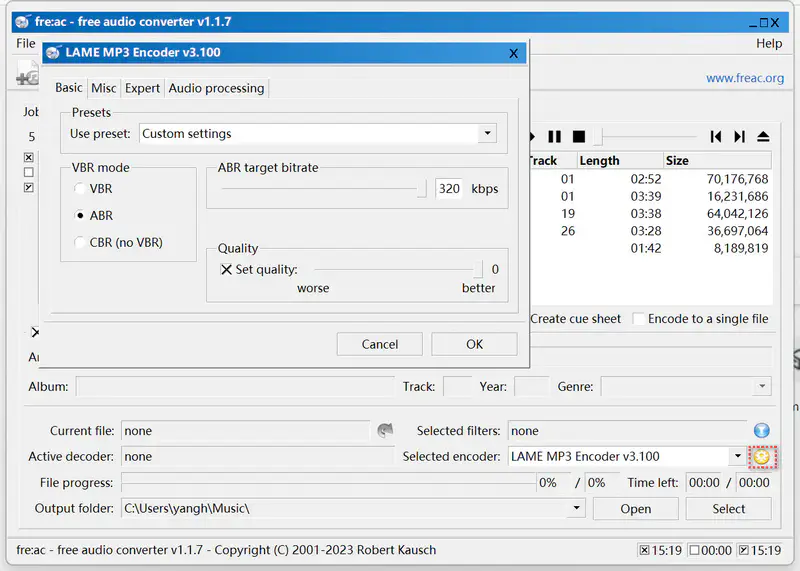Open the Expert tab

point(142,88)
